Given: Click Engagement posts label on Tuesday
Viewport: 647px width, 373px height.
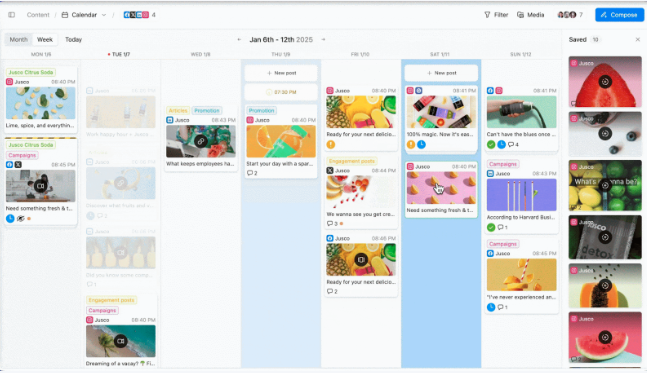Looking at the screenshot, I should (x=112, y=300).
